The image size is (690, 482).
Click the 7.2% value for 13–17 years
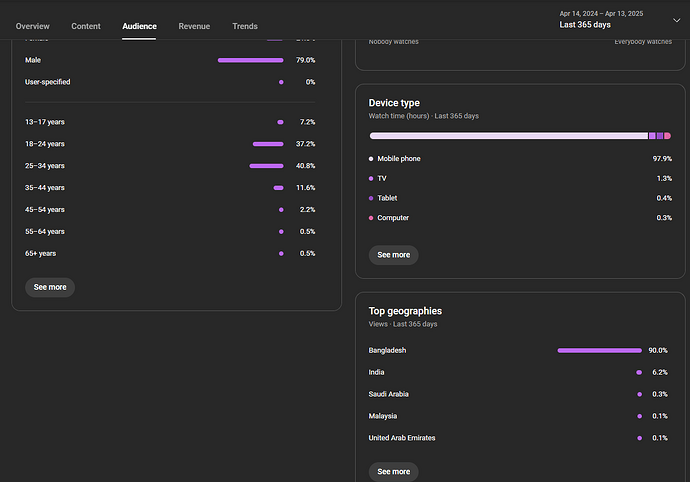point(307,122)
